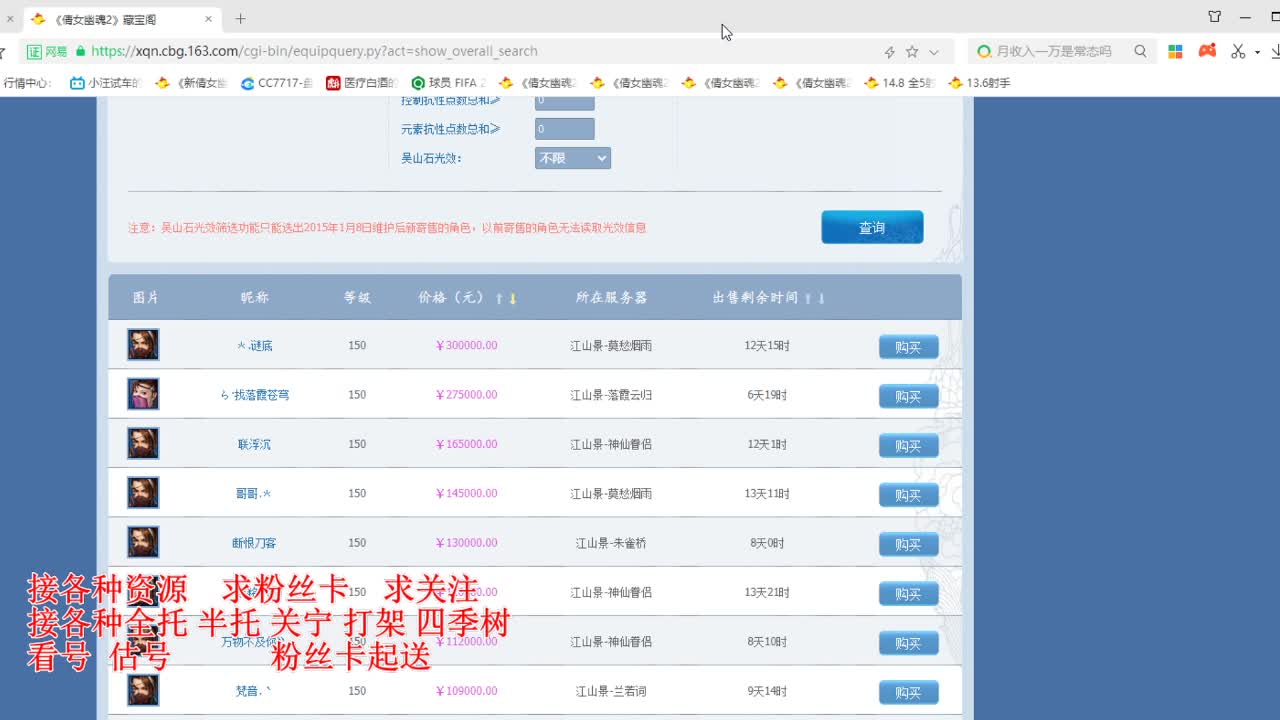This screenshot has height=720, width=1280.
Task: Open a new tab with the plus button
Action: click(x=242, y=18)
